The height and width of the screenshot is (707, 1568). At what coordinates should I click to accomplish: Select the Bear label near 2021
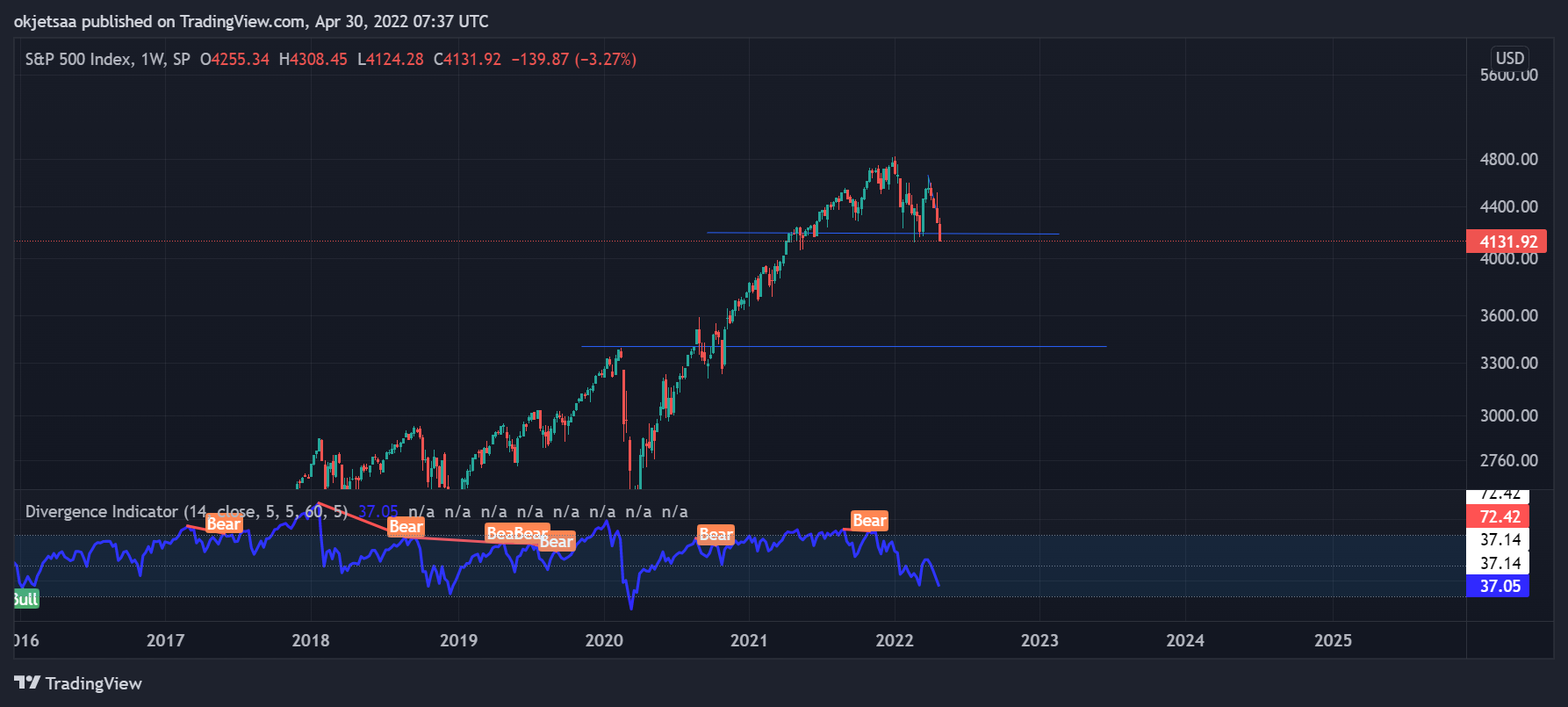(715, 535)
